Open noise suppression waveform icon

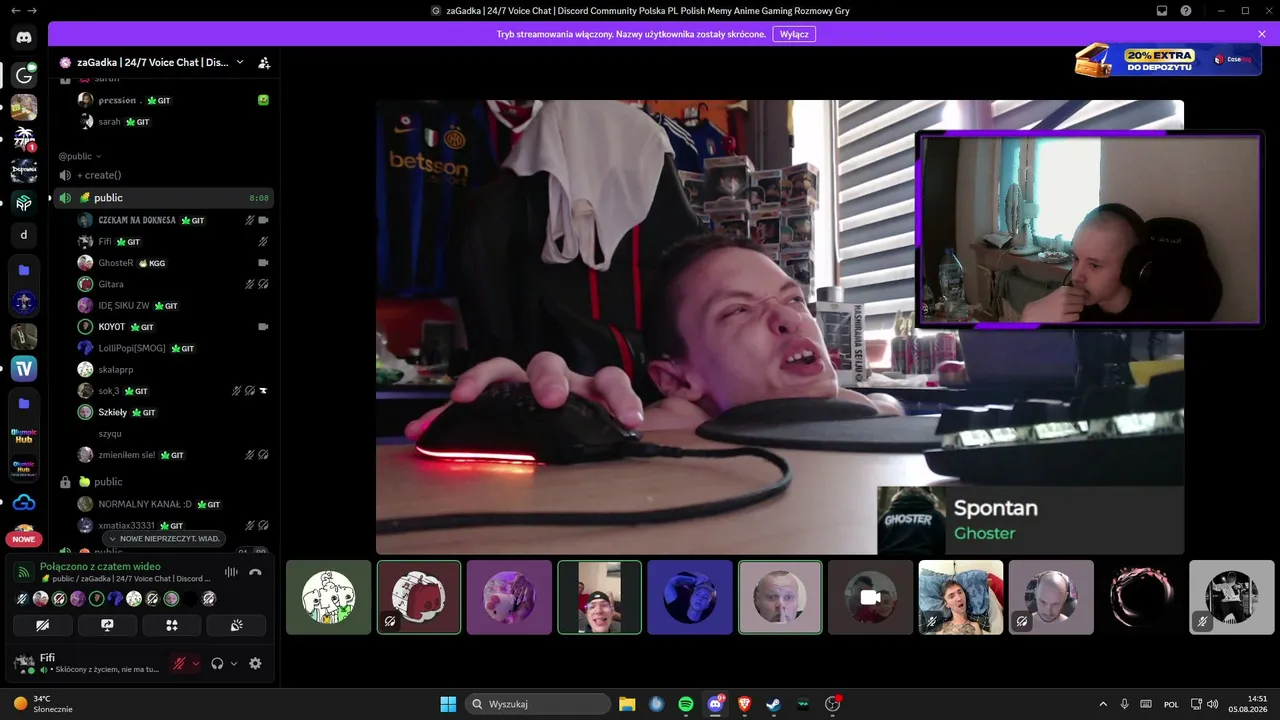231,572
